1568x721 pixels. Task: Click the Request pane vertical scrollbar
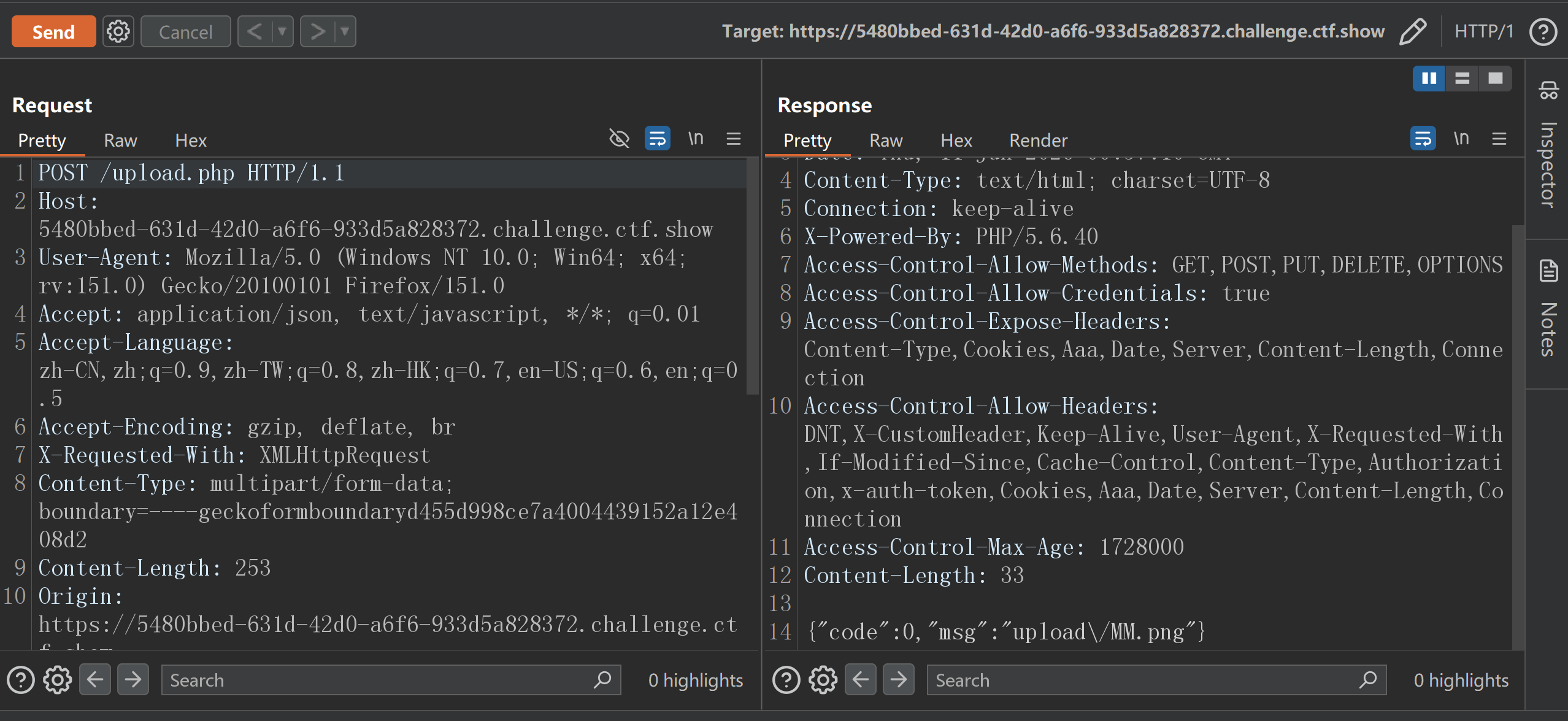coord(752,276)
